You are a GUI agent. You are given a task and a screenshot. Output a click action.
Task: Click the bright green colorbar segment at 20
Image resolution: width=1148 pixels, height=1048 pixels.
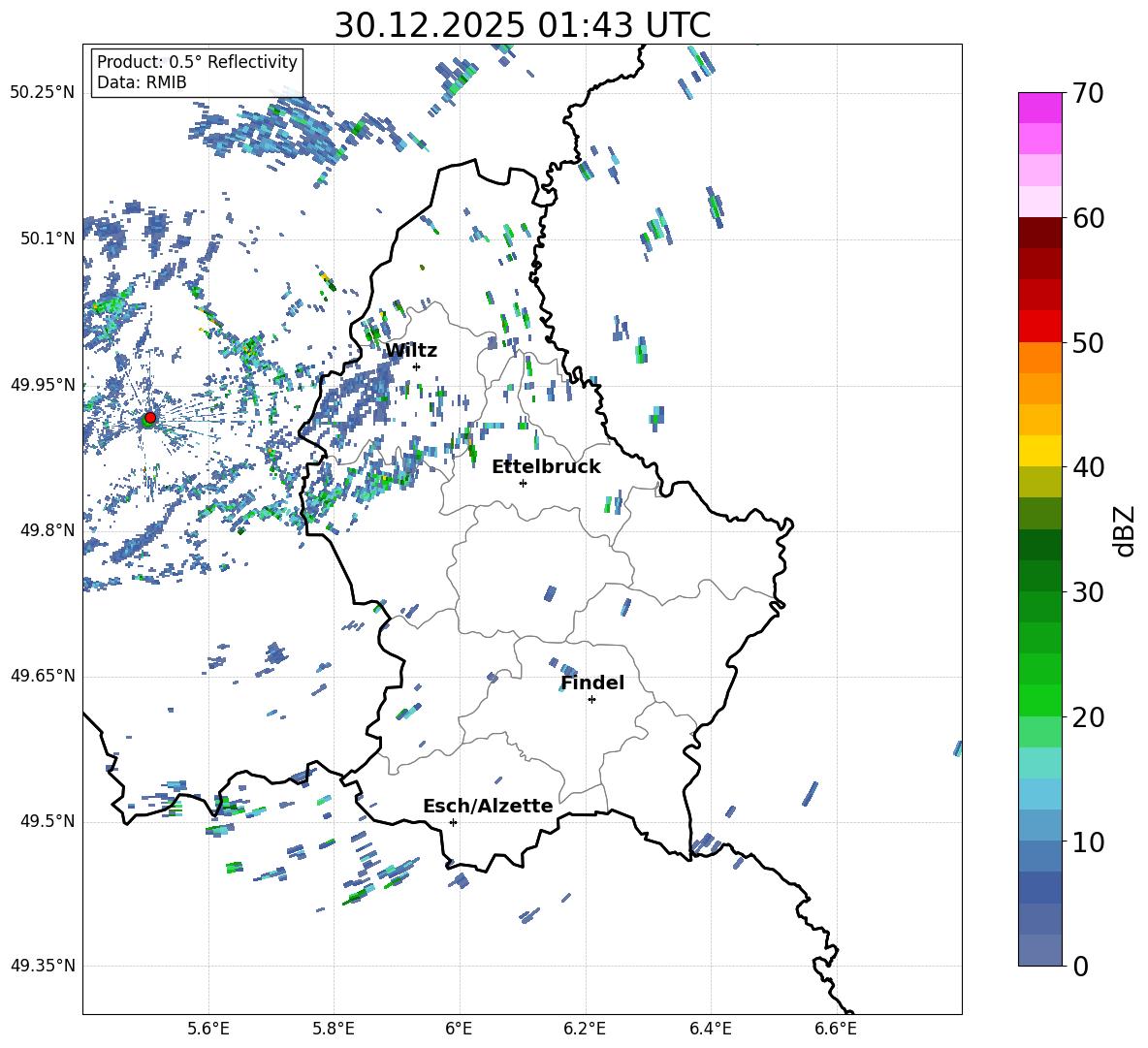(1039, 700)
